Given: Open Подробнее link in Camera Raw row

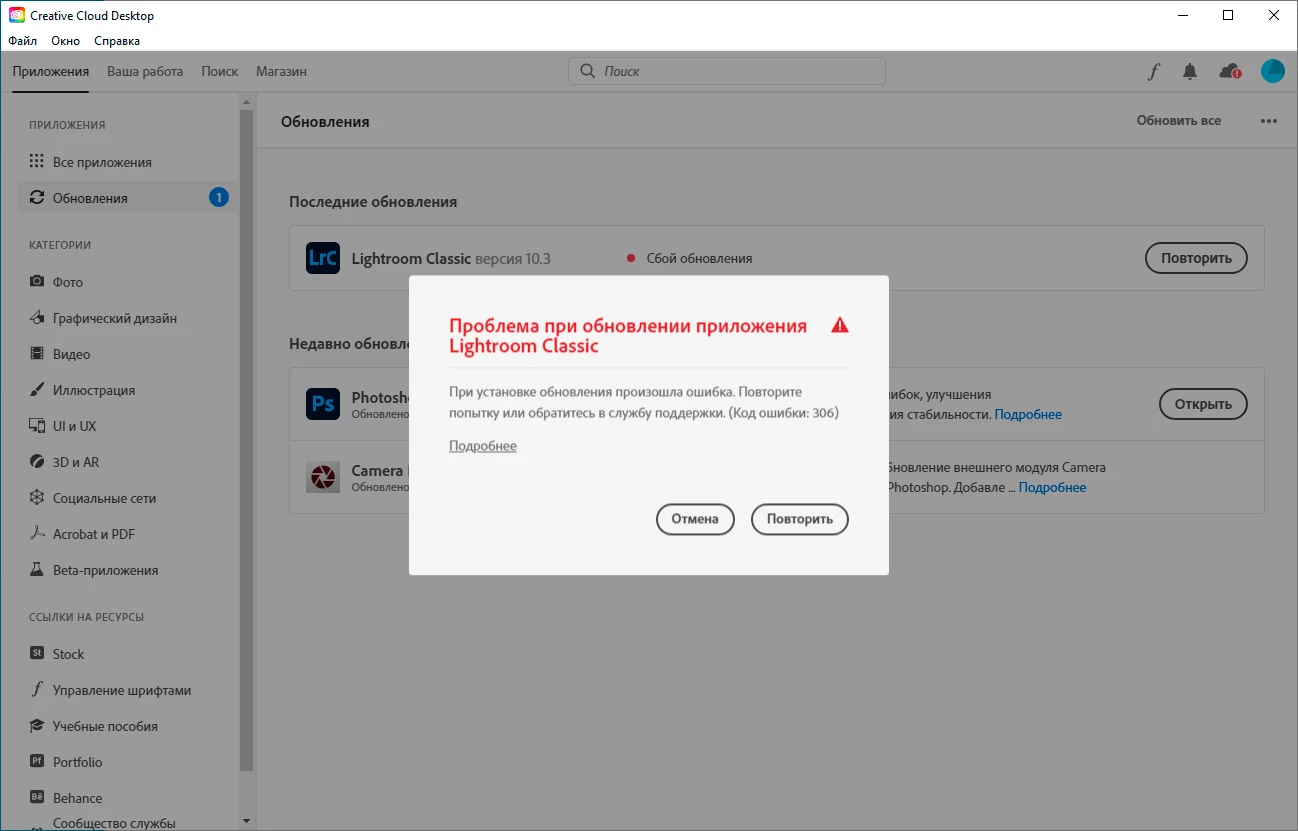Looking at the screenshot, I should [1053, 487].
